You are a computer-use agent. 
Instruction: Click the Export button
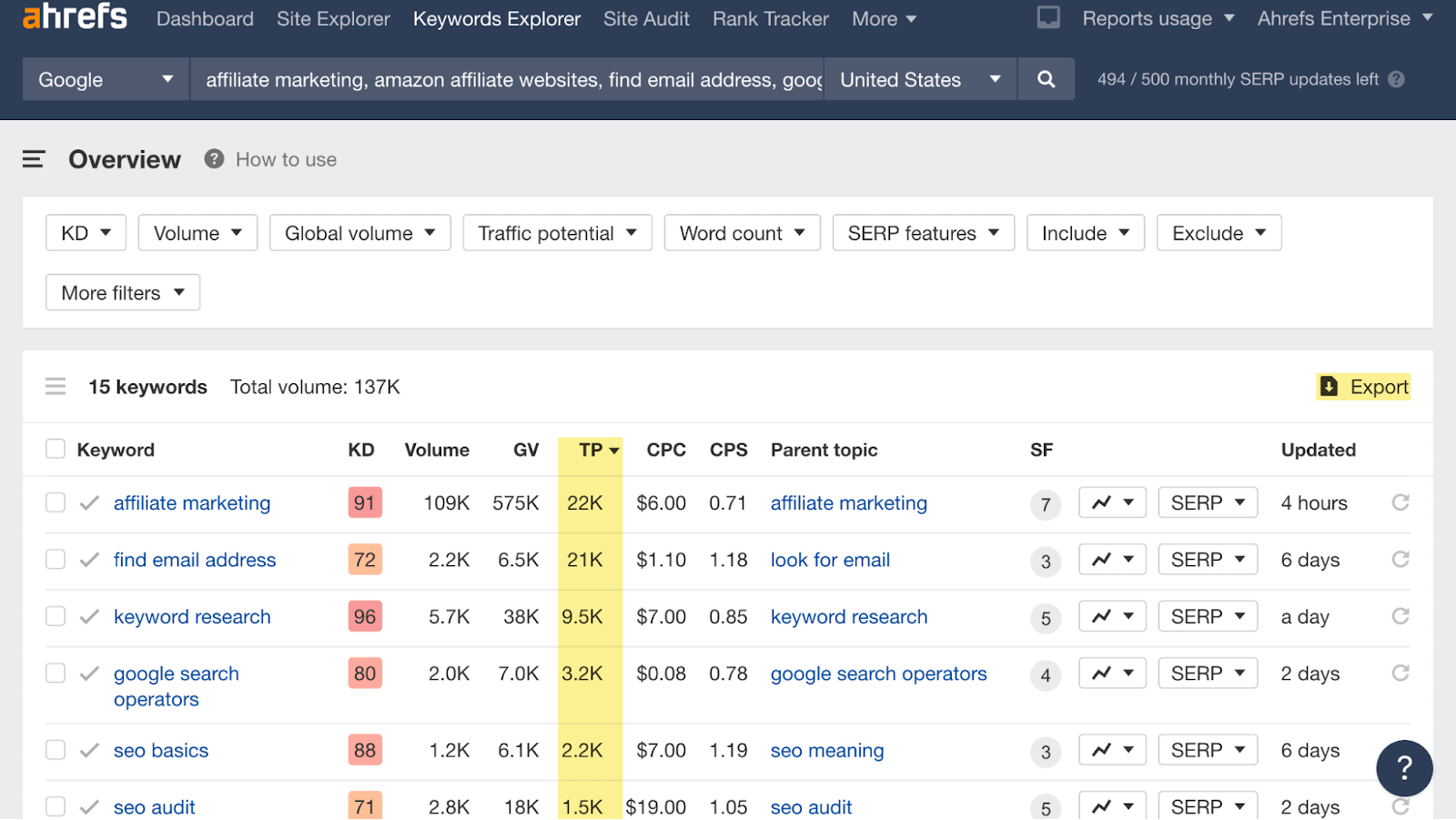(1363, 386)
